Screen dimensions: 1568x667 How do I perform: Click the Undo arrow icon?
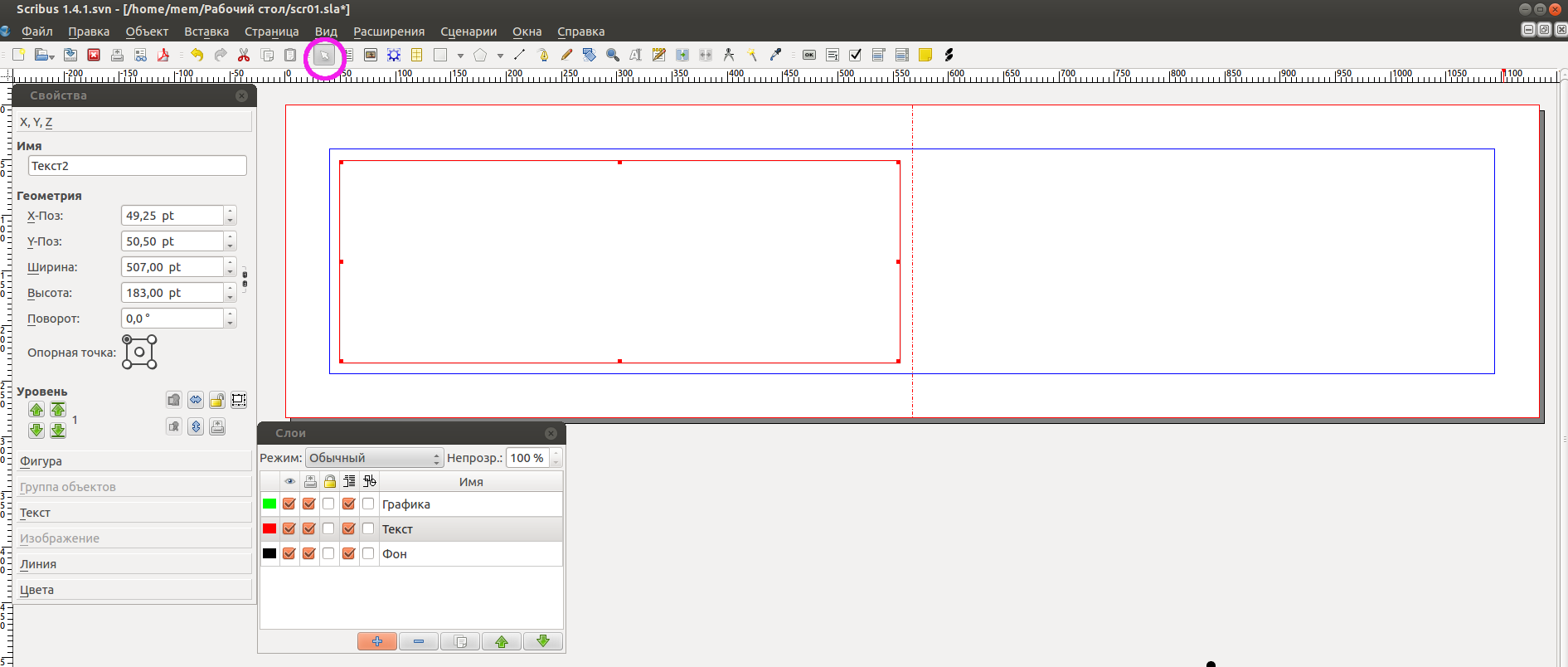[197, 55]
